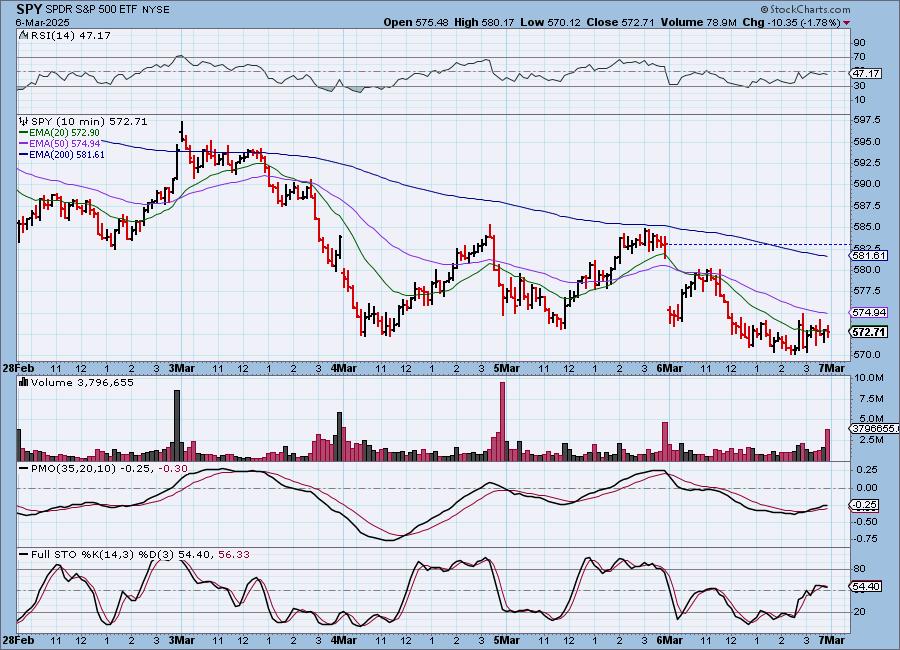Click the navy EMA(200) legend line swatch
The image size is (900, 650).
(x=24, y=154)
